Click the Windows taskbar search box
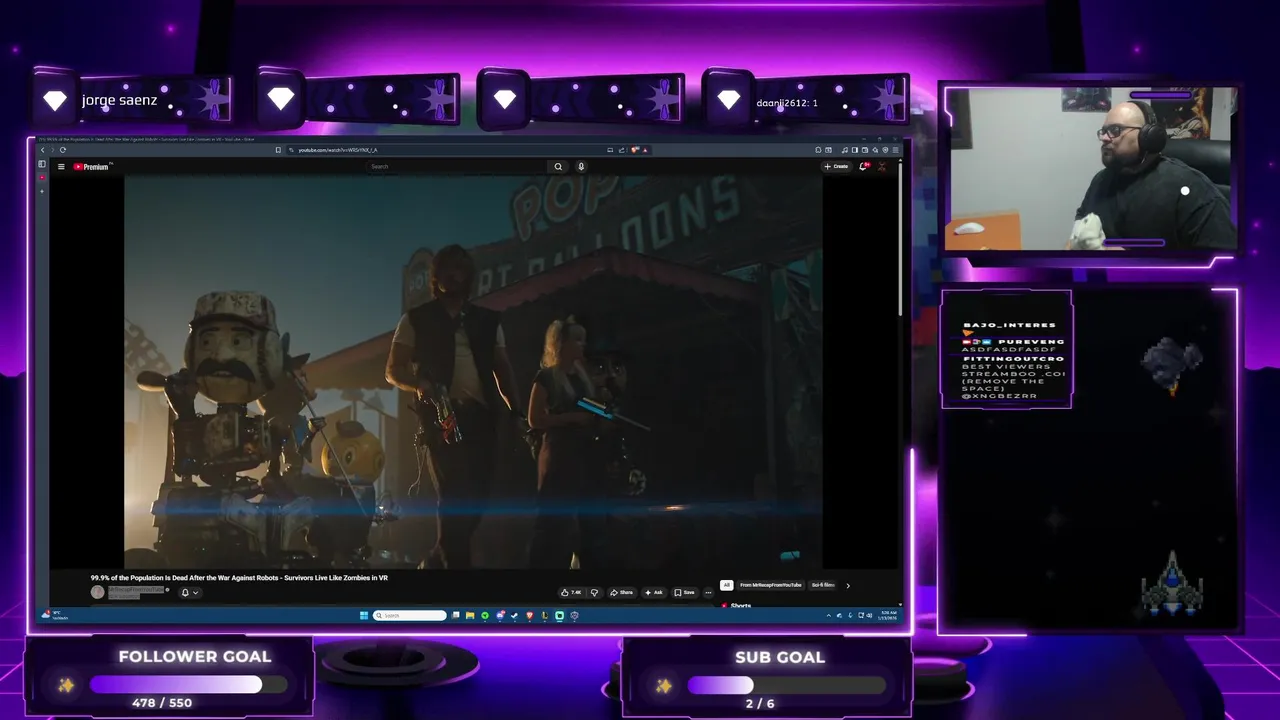Screen dimensions: 1280x720 pyautogui.click(x=410, y=616)
